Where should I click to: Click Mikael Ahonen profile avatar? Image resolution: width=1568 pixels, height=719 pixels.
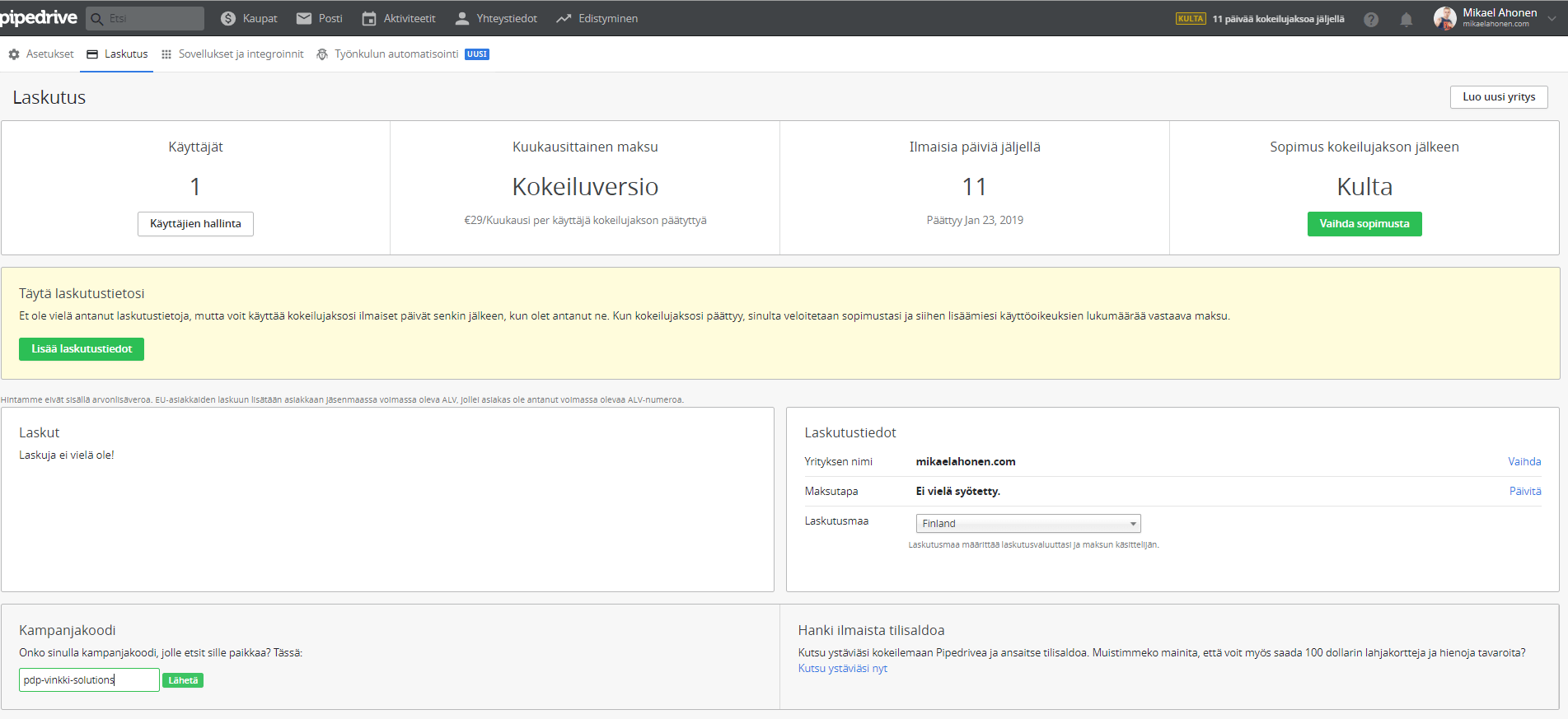[x=1445, y=18]
